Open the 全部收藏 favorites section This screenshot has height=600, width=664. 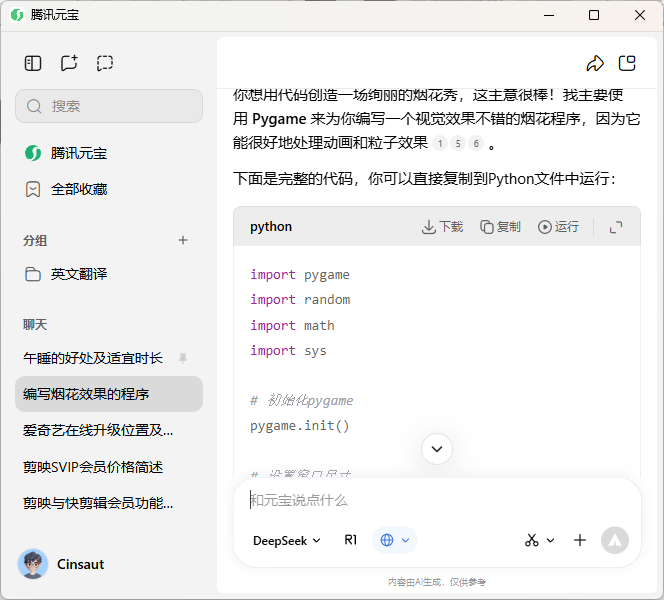click(79, 189)
